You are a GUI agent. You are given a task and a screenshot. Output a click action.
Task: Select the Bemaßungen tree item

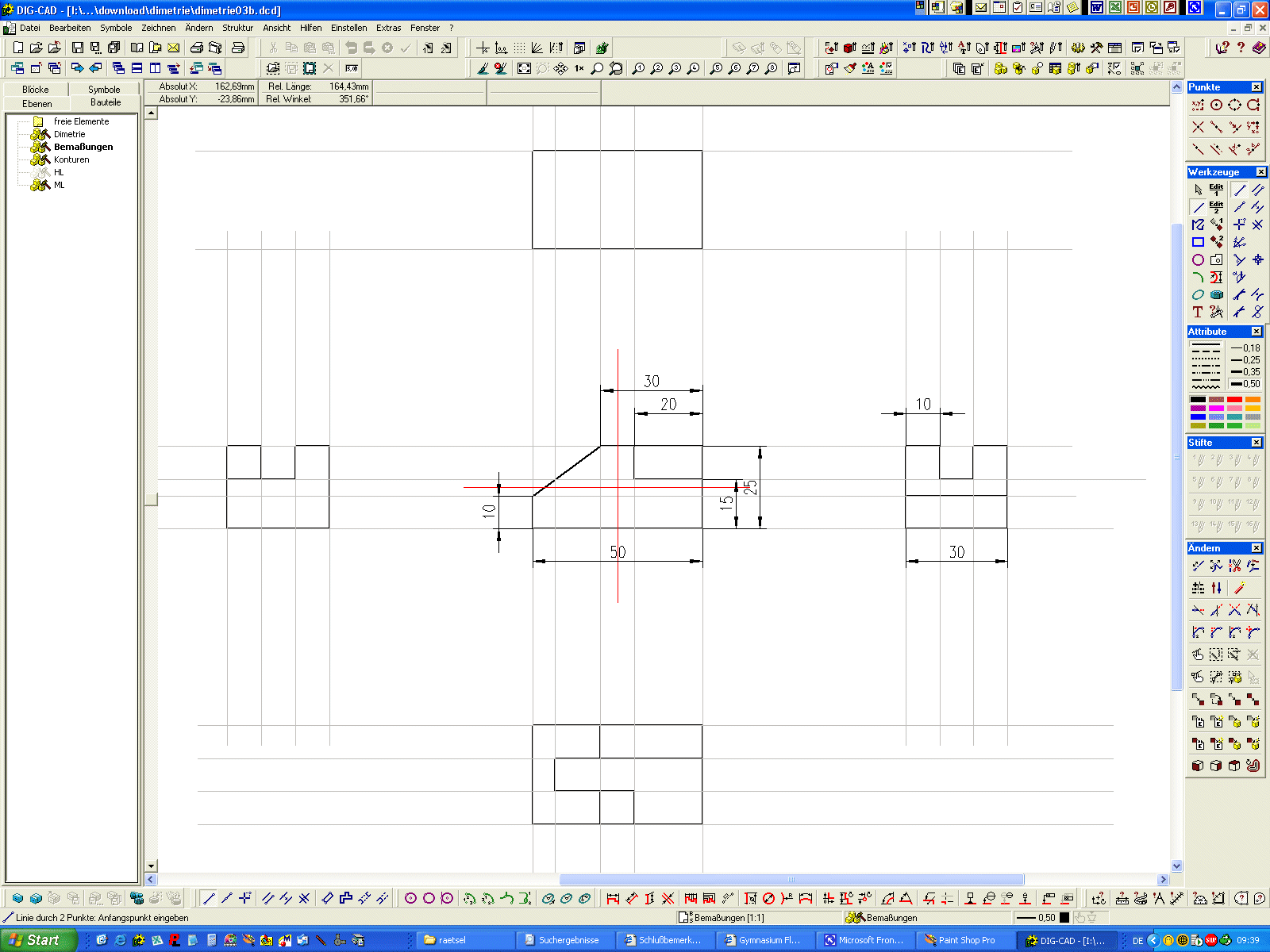tap(83, 147)
